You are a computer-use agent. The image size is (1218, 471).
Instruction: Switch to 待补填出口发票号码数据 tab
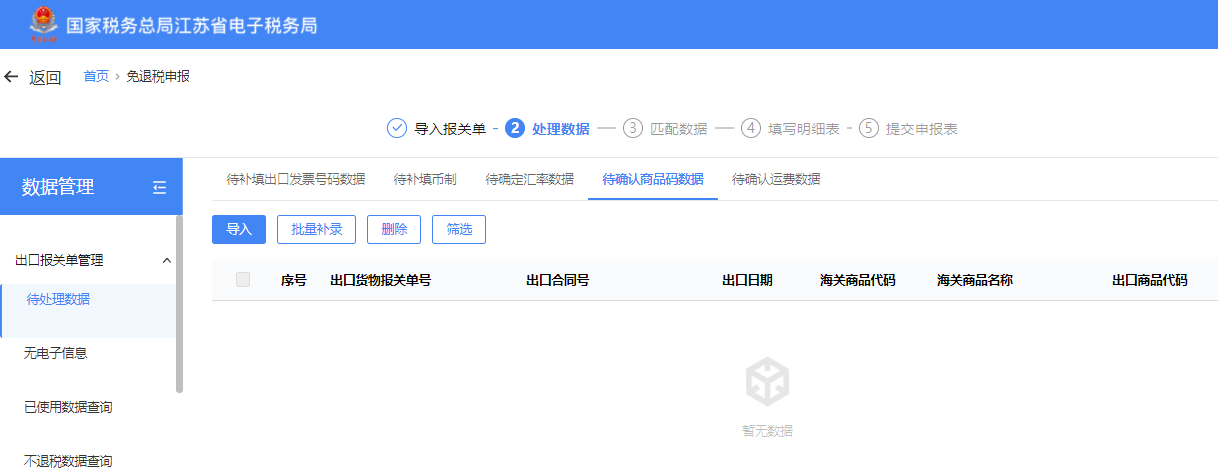[x=295, y=180]
